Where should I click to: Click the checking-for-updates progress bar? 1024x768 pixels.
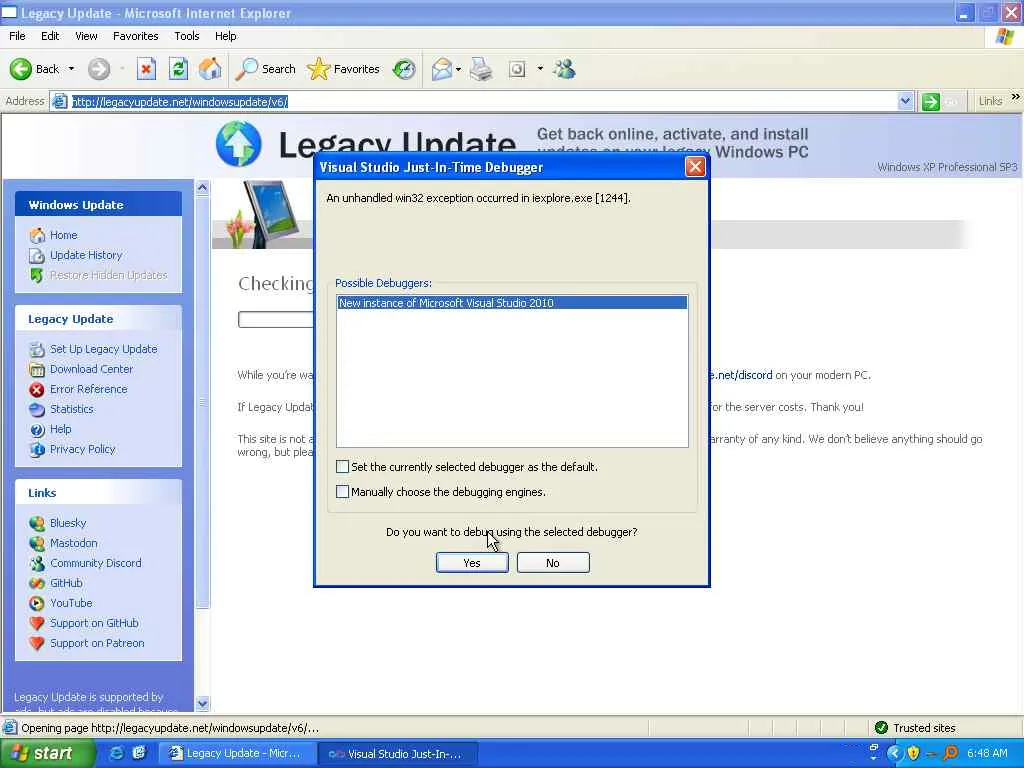[276, 319]
